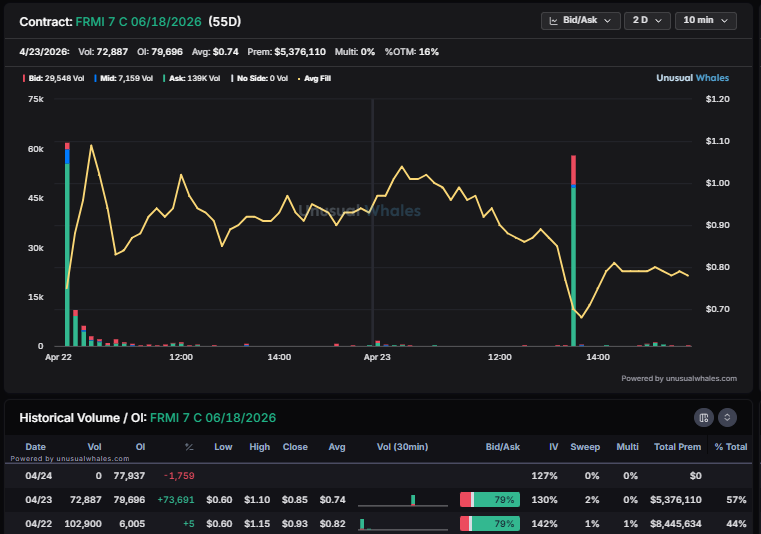Click the Prem: $5,376,110 stat in header
The width and height of the screenshot is (761, 534).
286,52
